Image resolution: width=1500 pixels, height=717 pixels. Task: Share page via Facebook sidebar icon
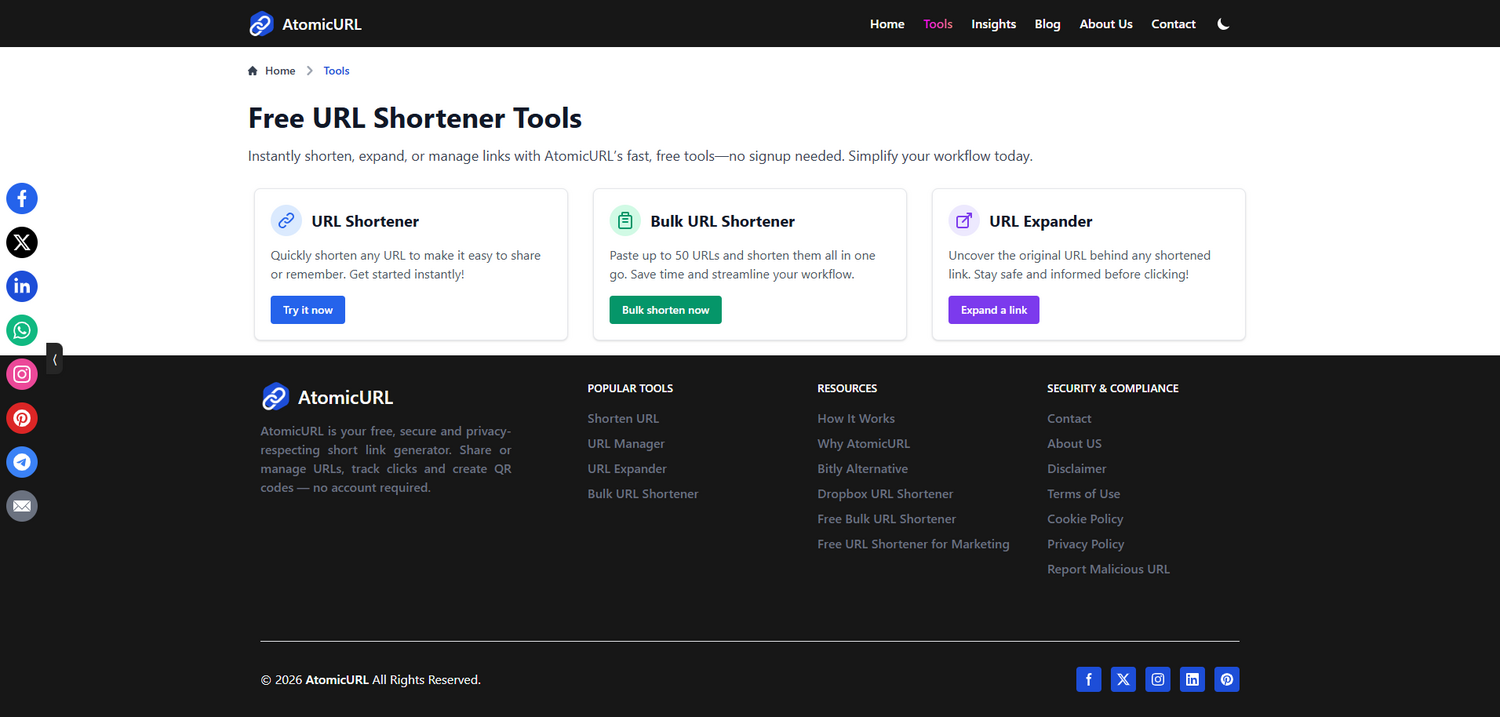pos(22,198)
